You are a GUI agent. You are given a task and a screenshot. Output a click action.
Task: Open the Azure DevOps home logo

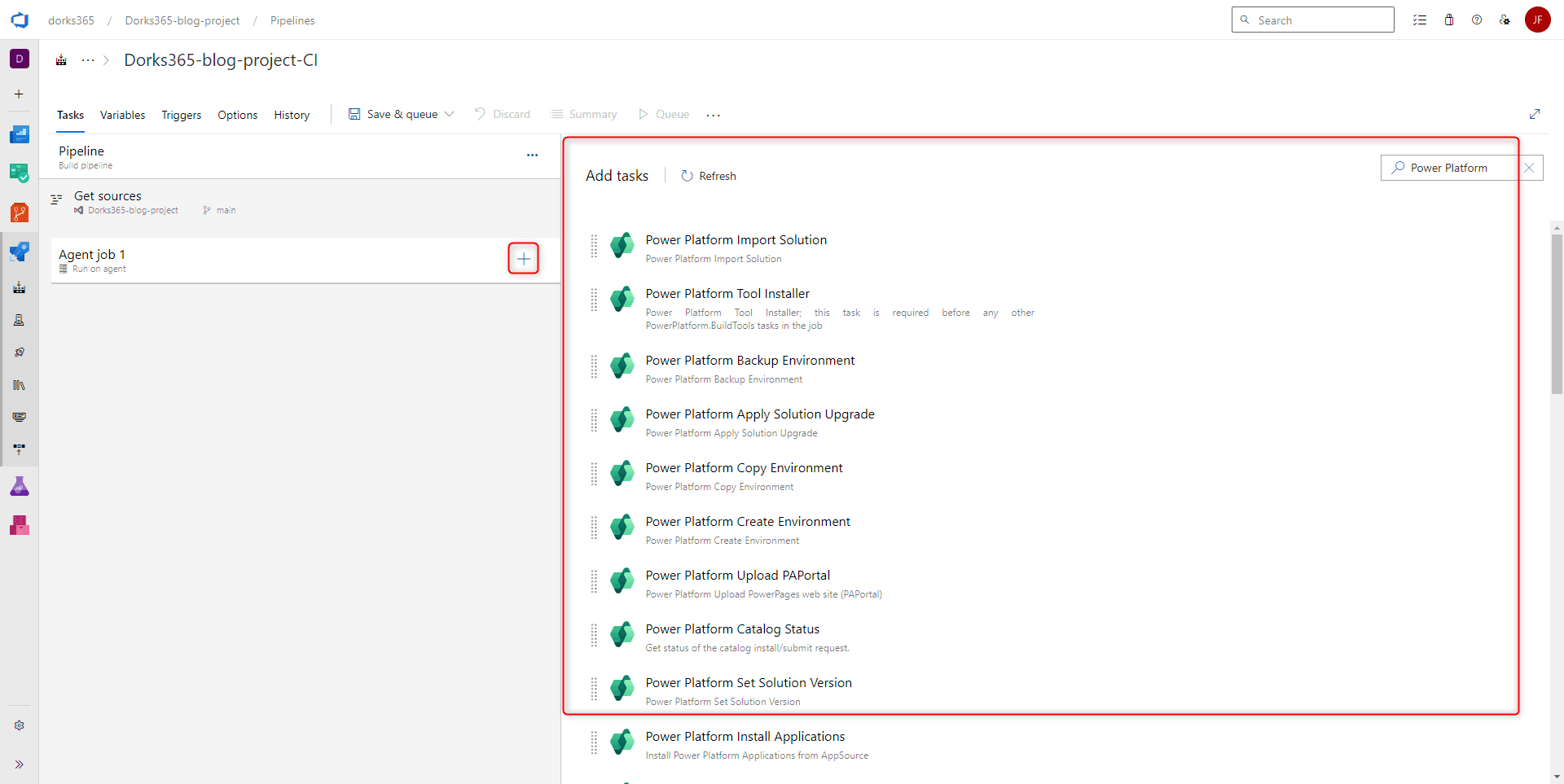pos(20,20)
